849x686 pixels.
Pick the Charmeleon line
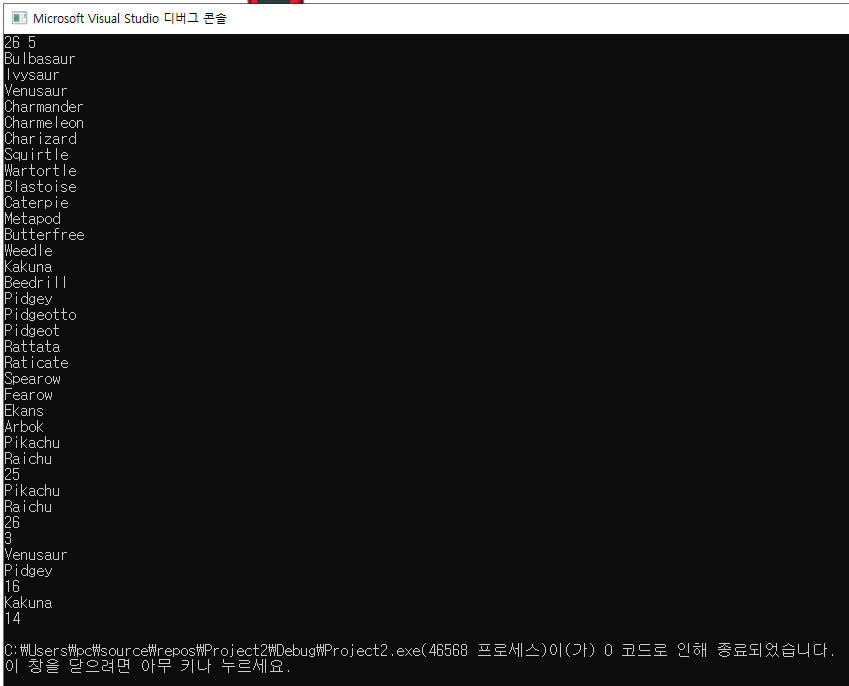[44, 123]
